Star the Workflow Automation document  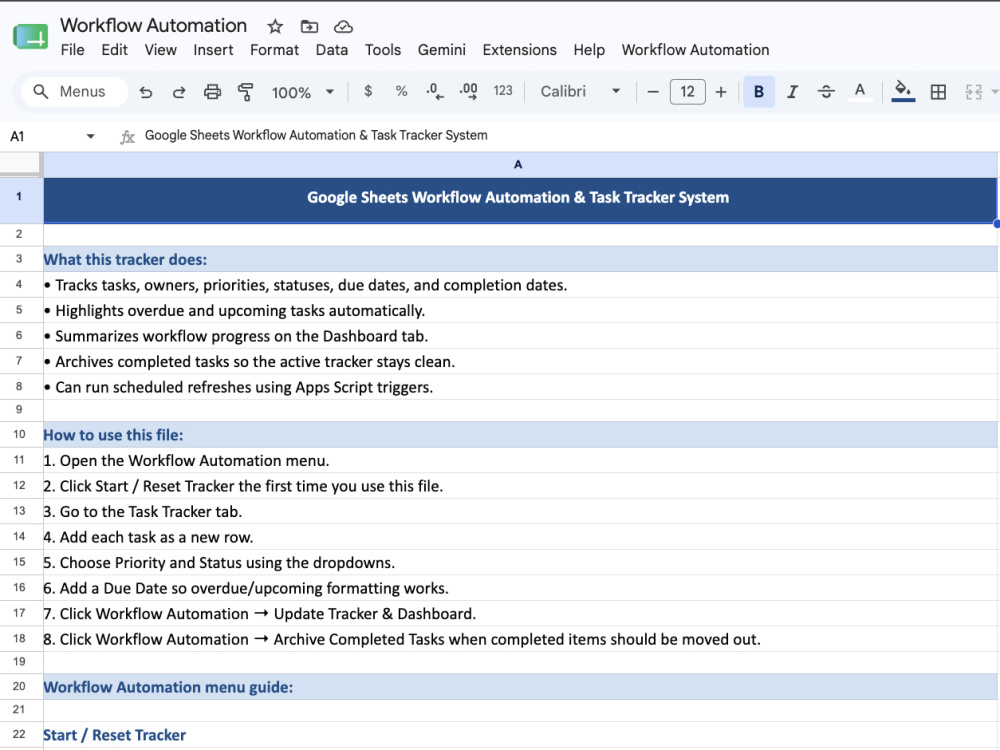275,26
